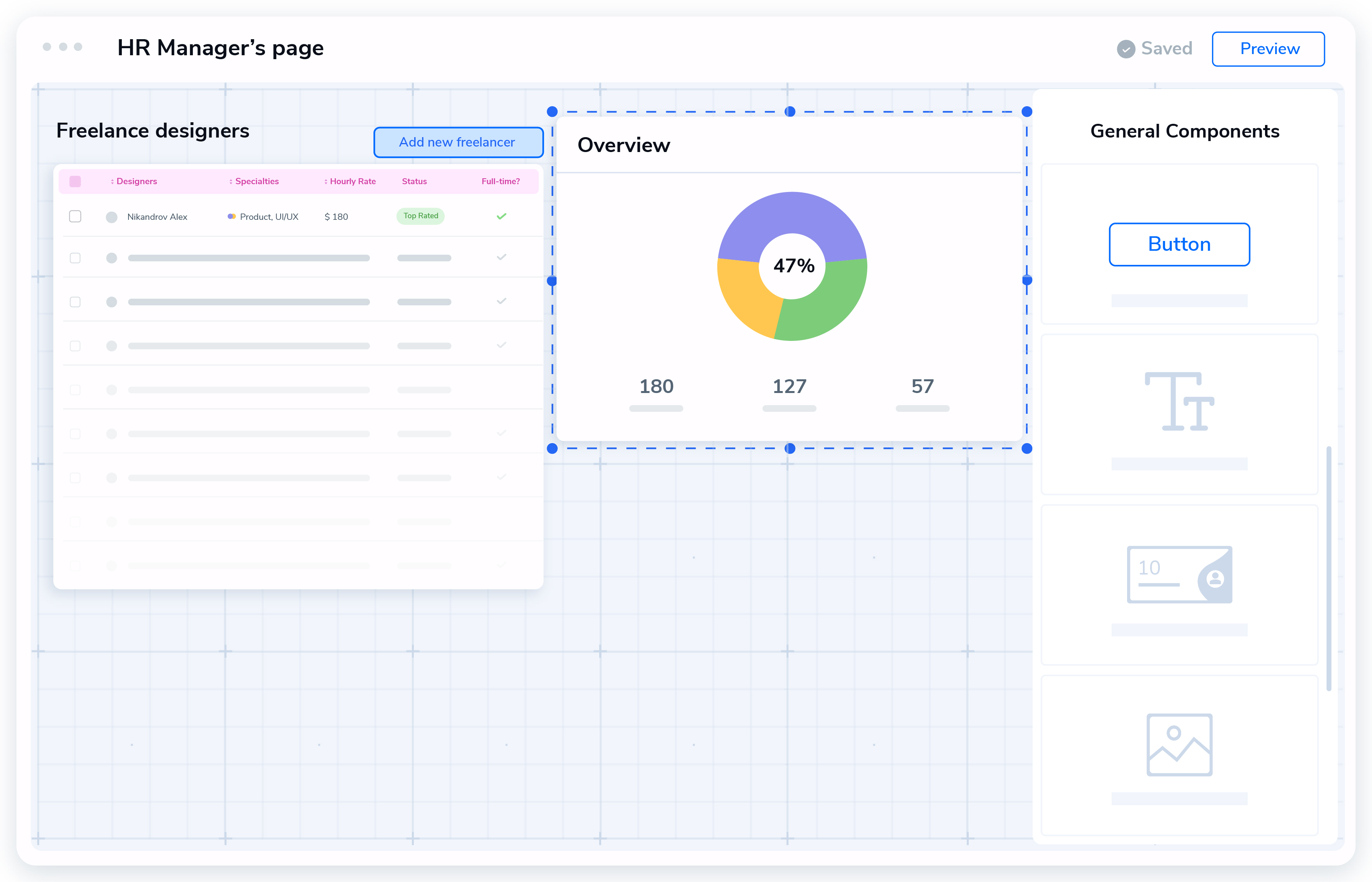Grab the top-left selection handle of Overview
The image size is (1372, 882).
pos(552,112)
